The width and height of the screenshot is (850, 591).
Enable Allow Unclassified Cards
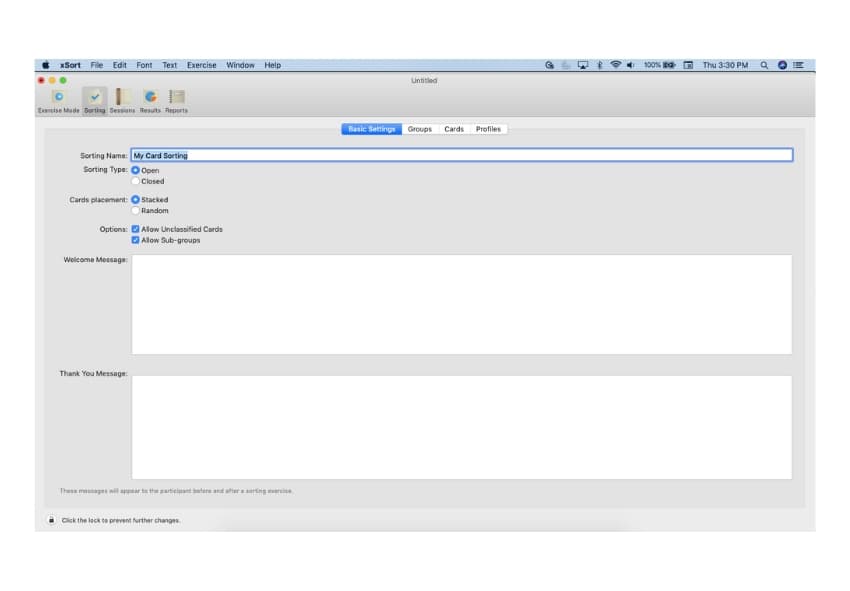coord(134,229)
